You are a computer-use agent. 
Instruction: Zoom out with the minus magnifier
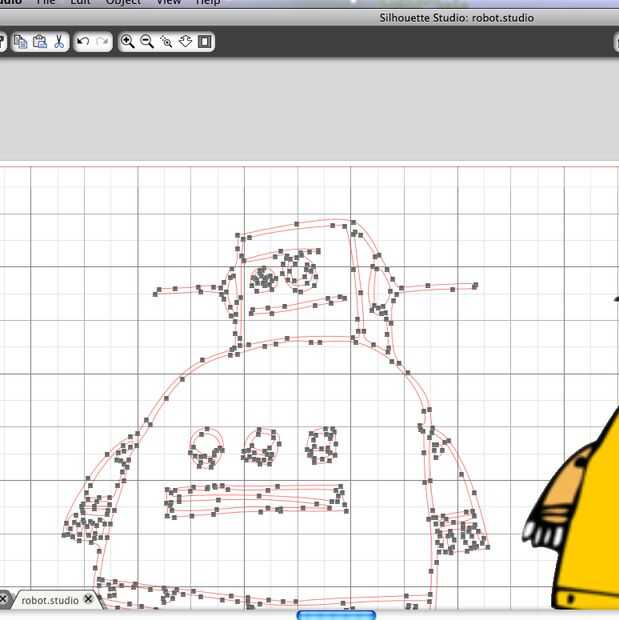tap(147, 41)
